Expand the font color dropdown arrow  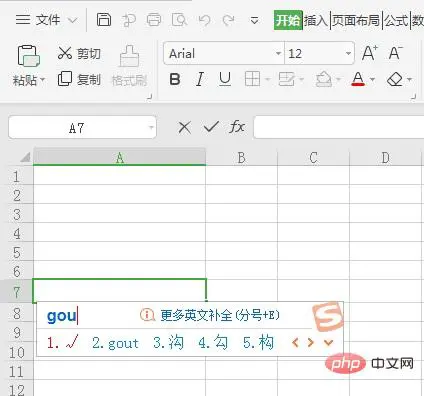tap(373, 79)
